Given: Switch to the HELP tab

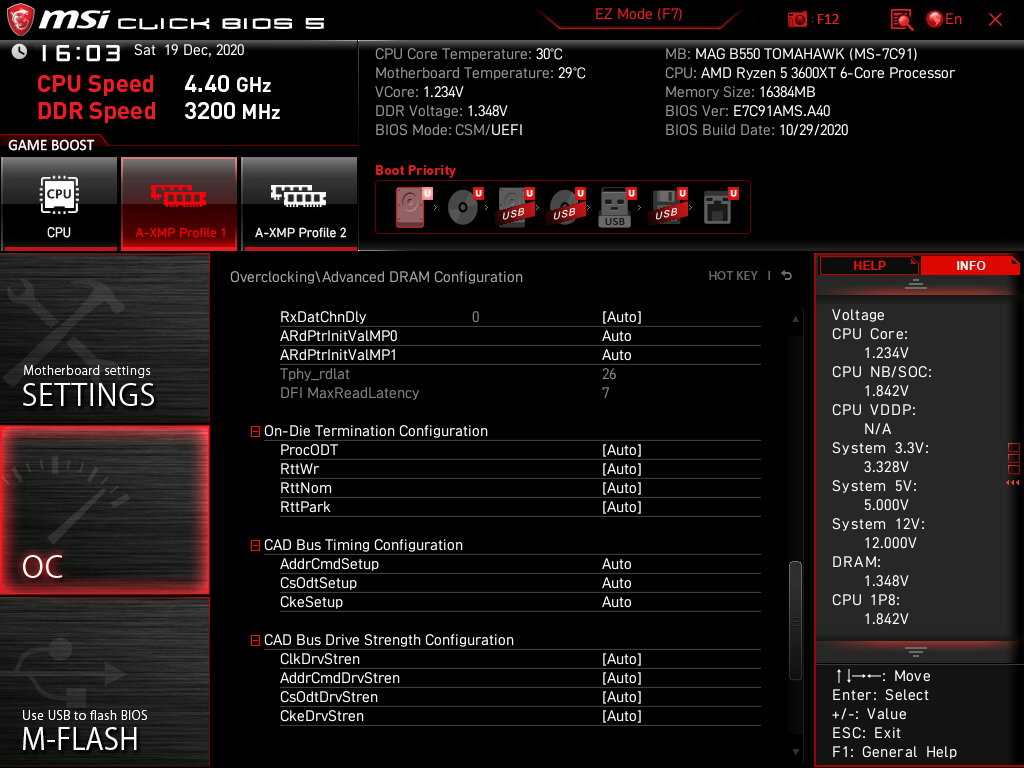Looking at the screenshot, I should coord(869,265).
